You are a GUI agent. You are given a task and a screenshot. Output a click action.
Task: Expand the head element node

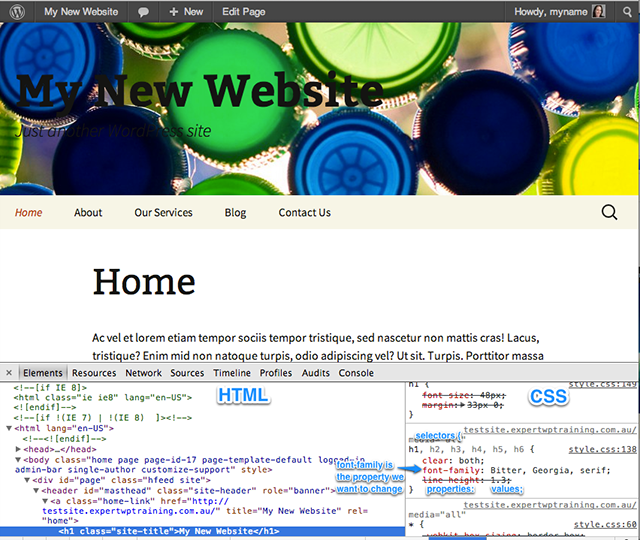click(x=18, y=449)
